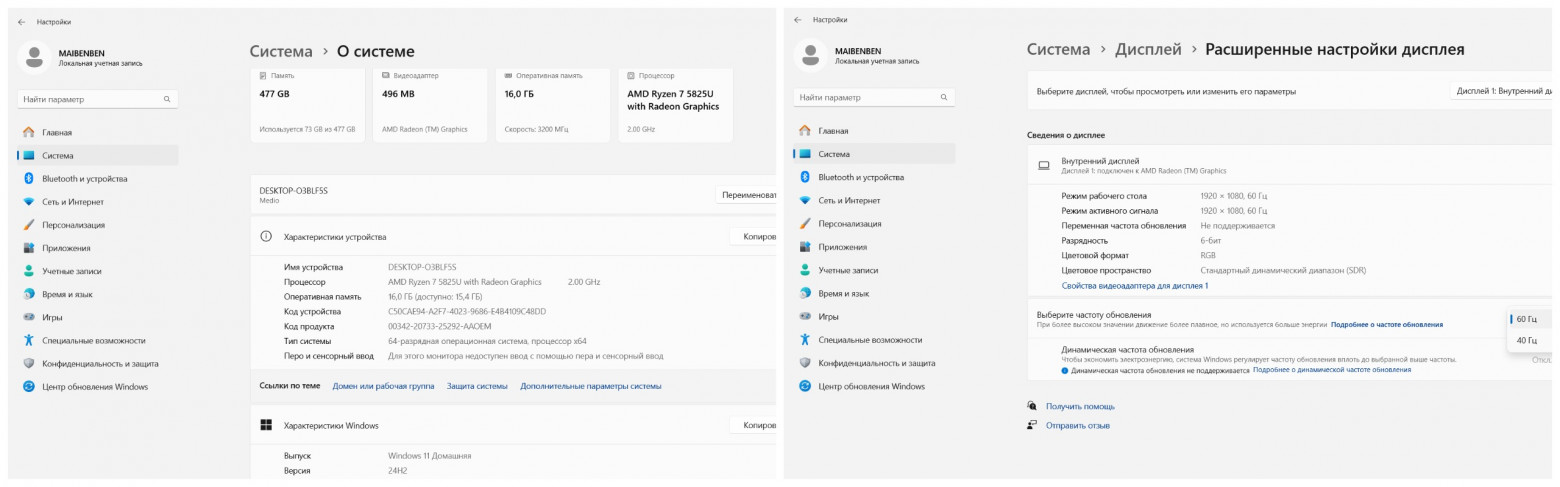Click the Видеоадаптер 496 MB card
The width and height of the screenshot is (1560, 487).
[x=431, y=107]
